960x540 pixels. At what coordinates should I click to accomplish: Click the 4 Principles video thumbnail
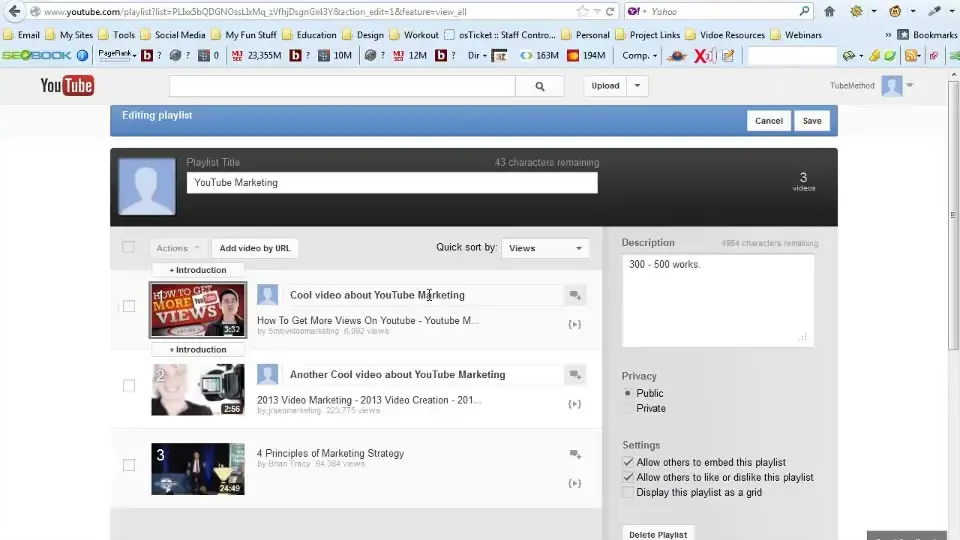pyautogui.click(x=198, y=469)
